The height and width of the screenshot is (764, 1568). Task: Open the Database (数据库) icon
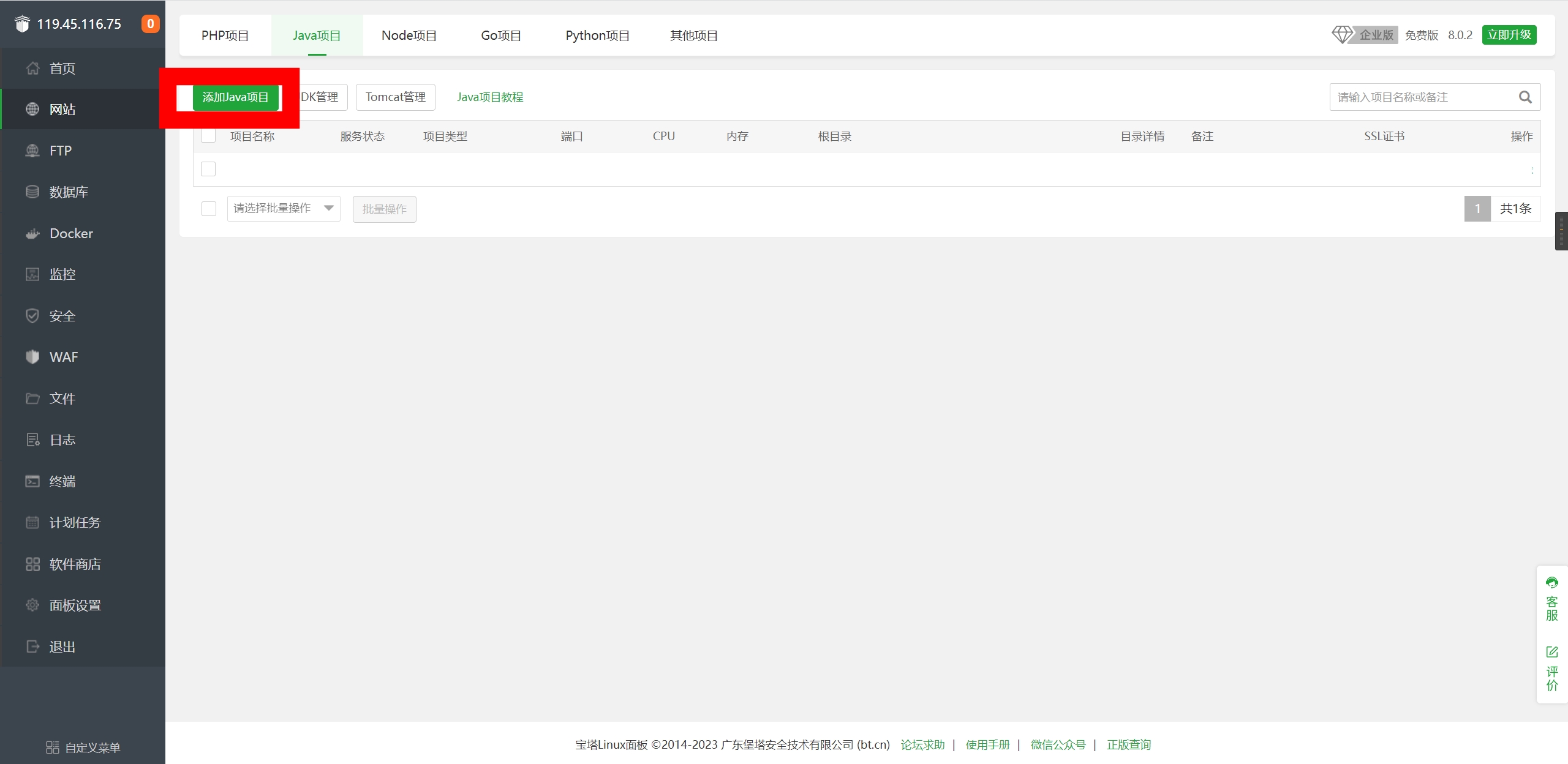pos(32,192)
